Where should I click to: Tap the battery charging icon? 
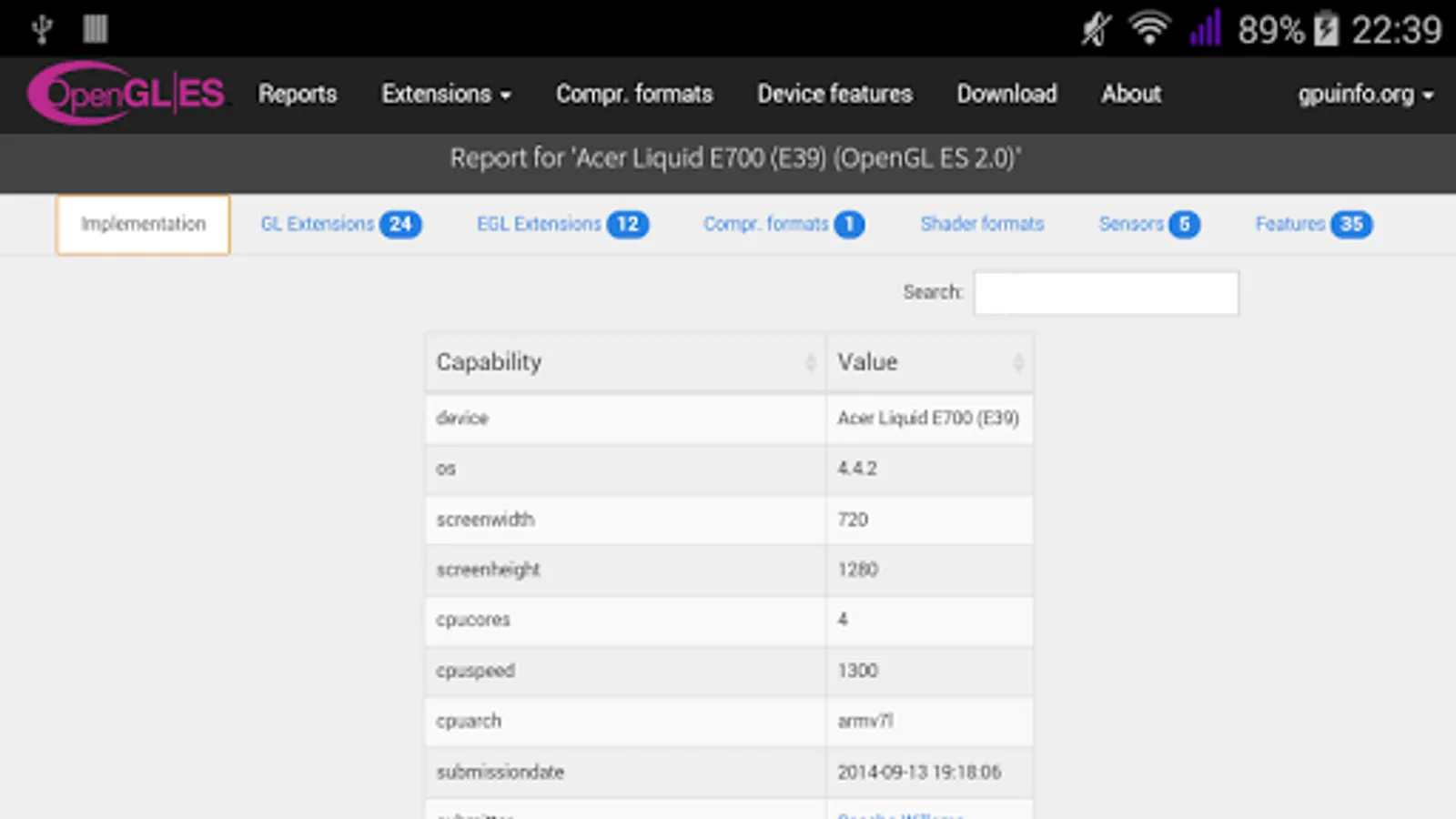point(1326,28)
